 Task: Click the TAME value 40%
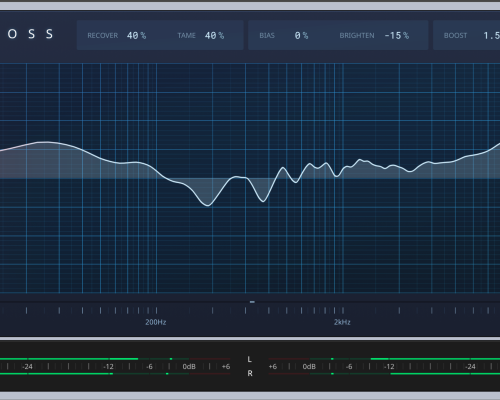(214, 35)
